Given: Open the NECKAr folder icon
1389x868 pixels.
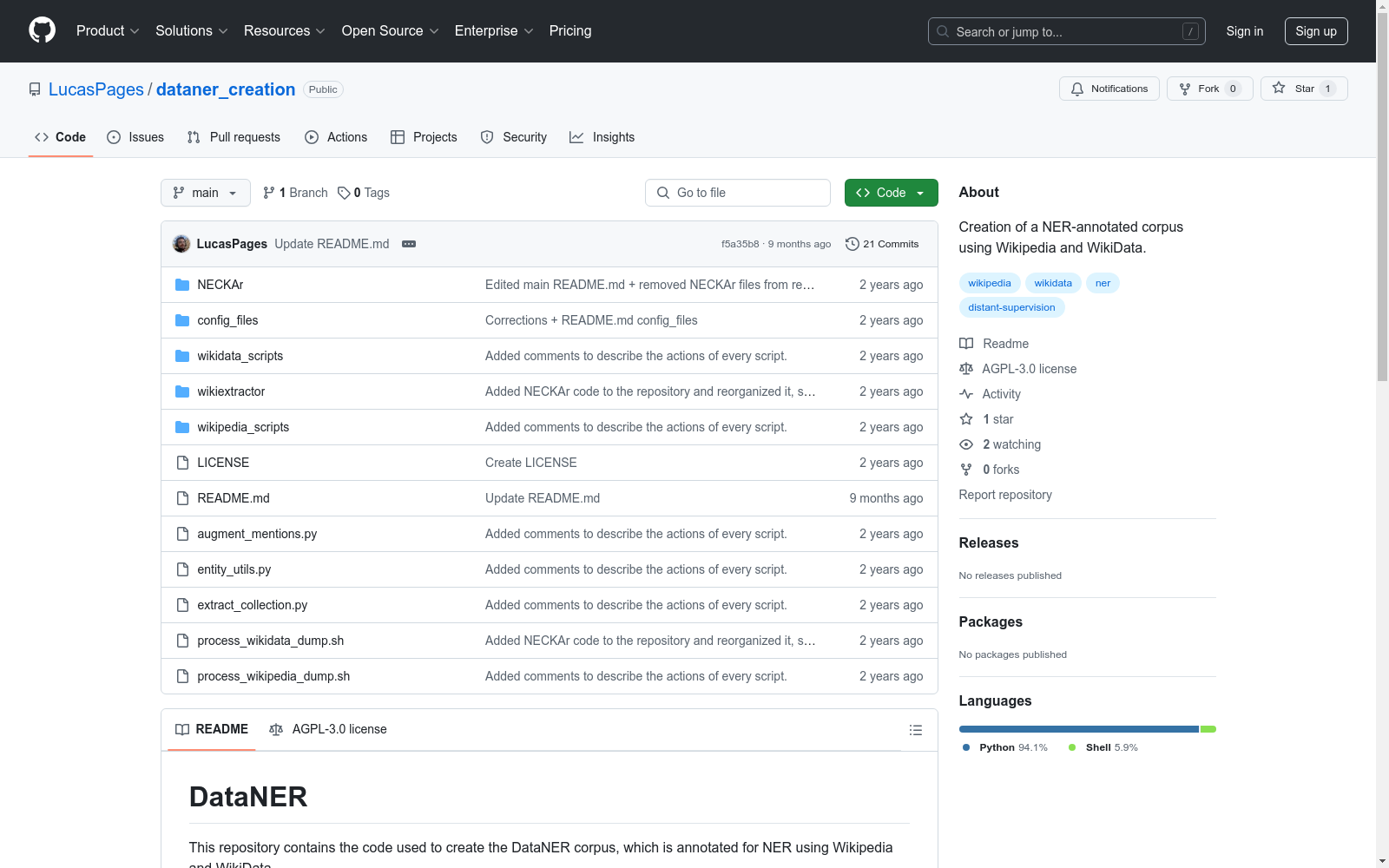Looking at the screenshot, I should click(x=182, y=285).
